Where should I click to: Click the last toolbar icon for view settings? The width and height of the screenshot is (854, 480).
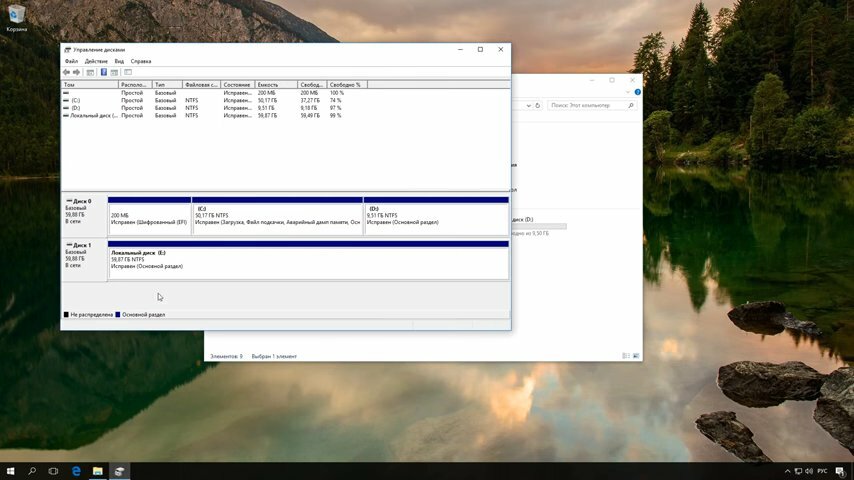[x=128, y=72]
